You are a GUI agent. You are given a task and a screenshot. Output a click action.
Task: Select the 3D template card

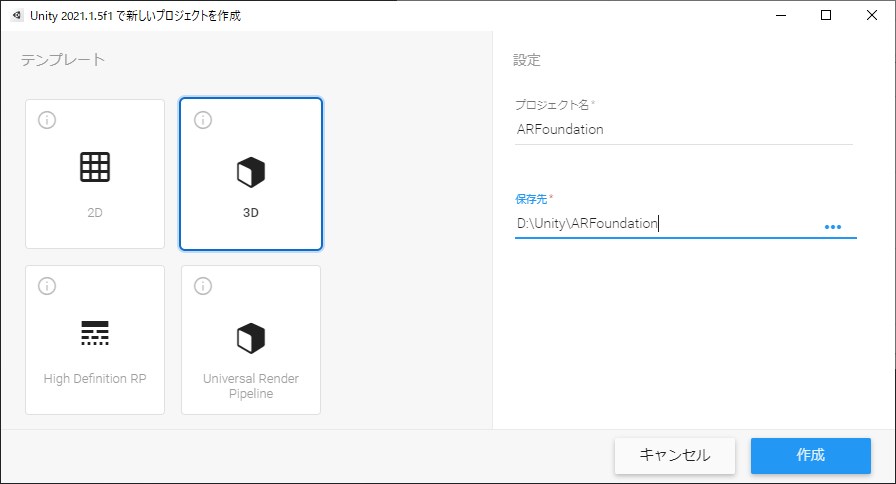[251, 174]
